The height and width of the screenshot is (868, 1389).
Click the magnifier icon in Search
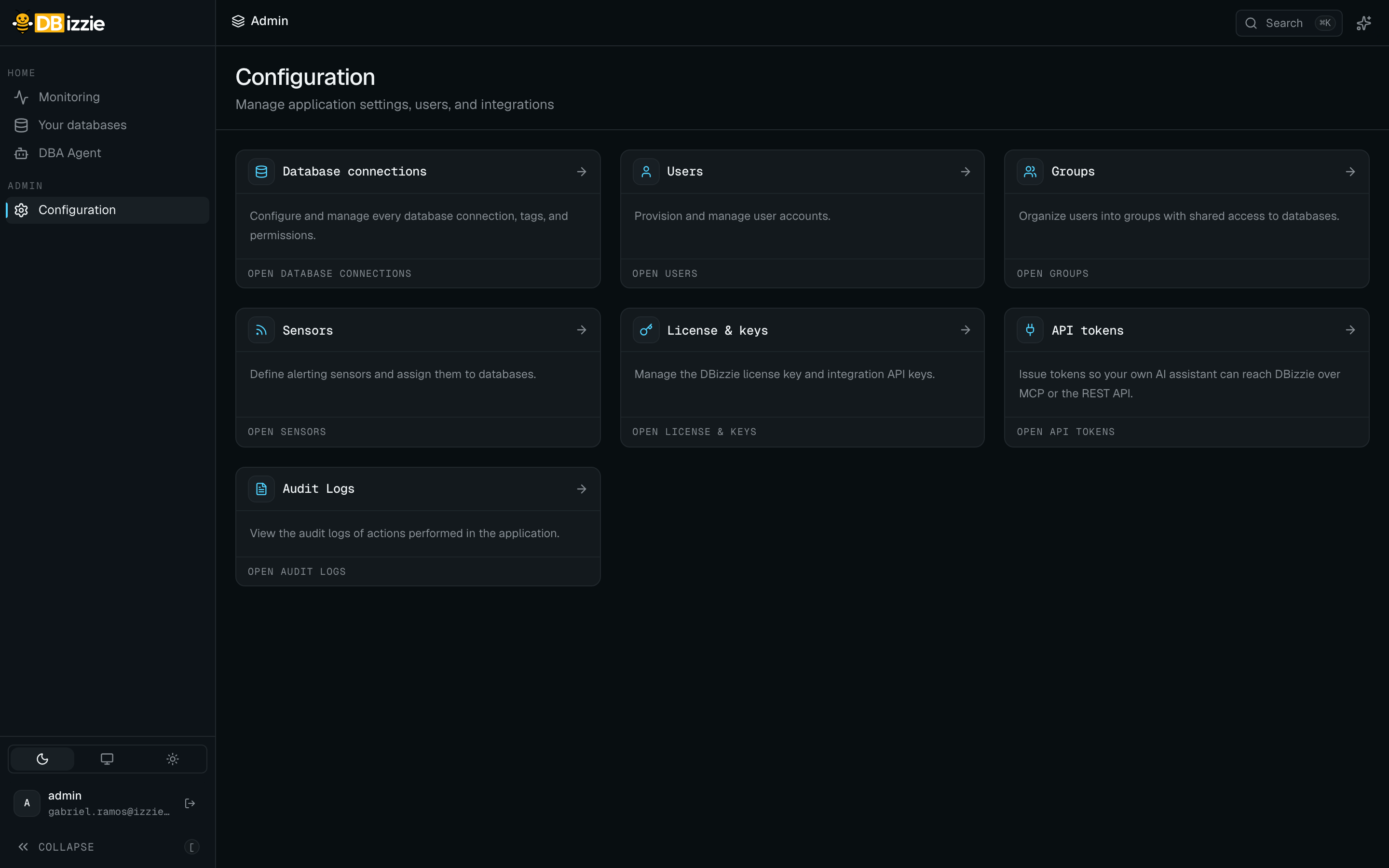[1251, 23]
